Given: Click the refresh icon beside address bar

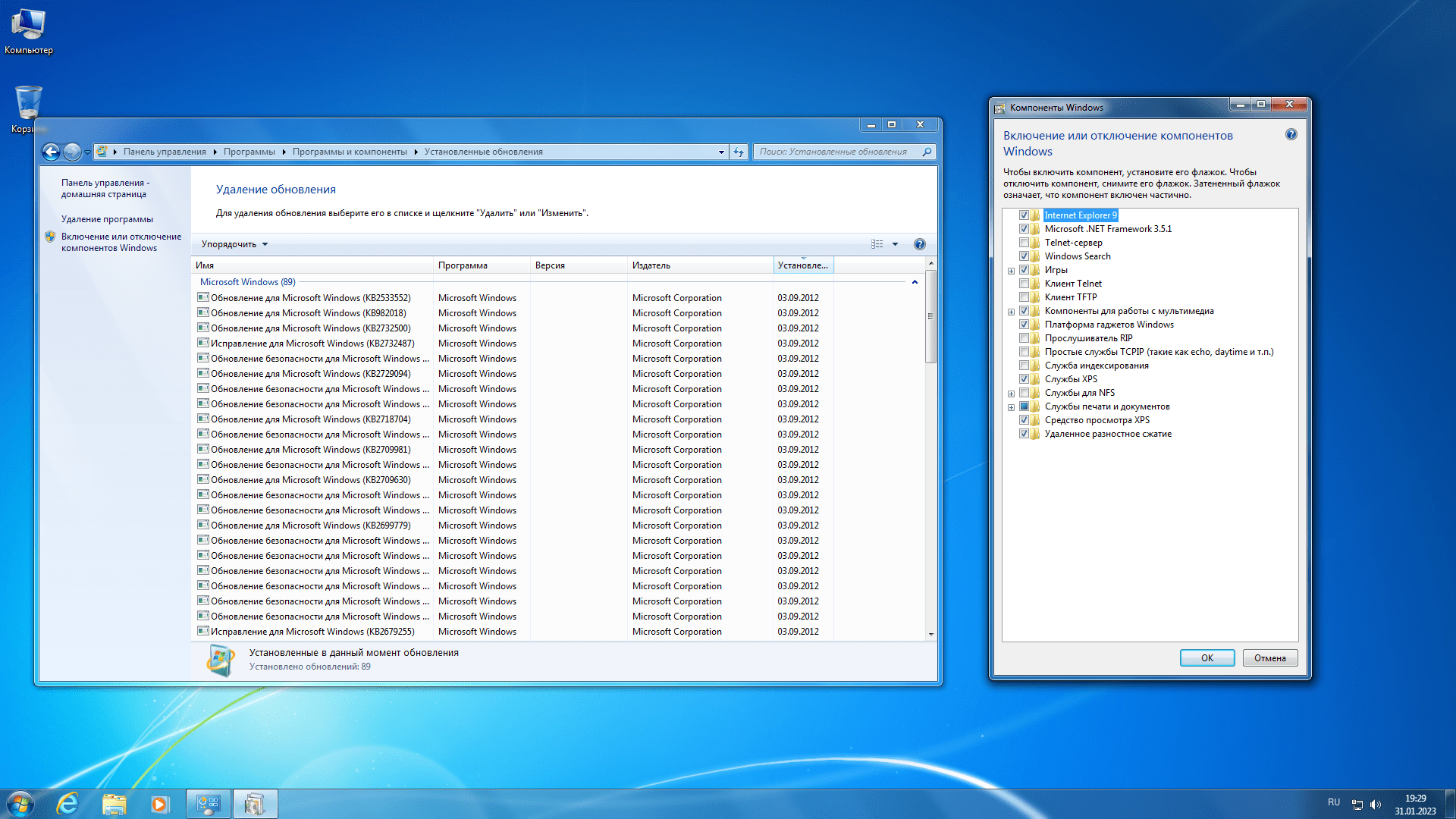Looking at the screenshot, I should click(x=739, y=152).
